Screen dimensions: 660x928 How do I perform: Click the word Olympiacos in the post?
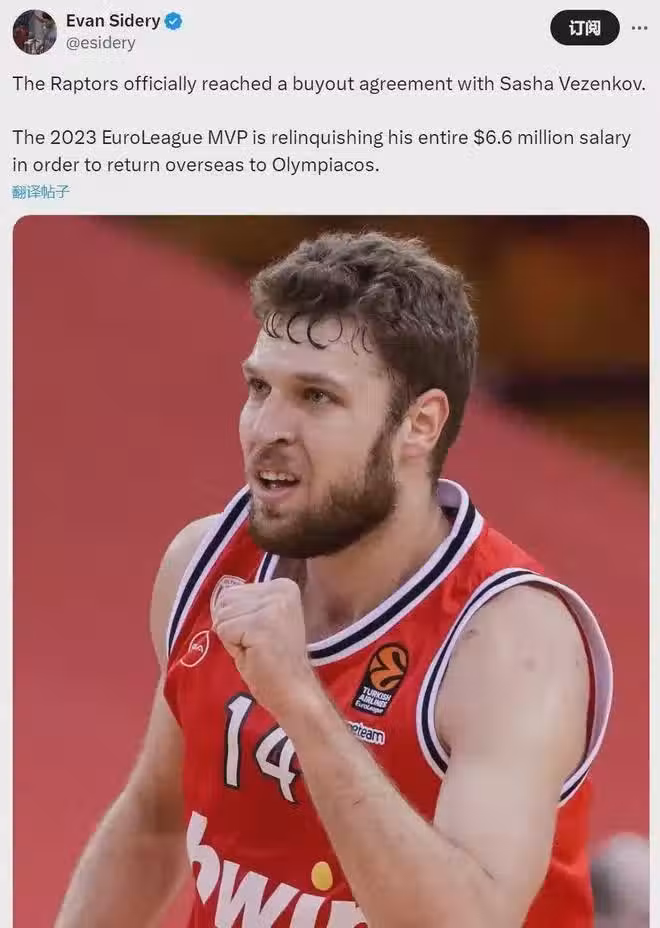pyautogui.click(x=324, y=165)
